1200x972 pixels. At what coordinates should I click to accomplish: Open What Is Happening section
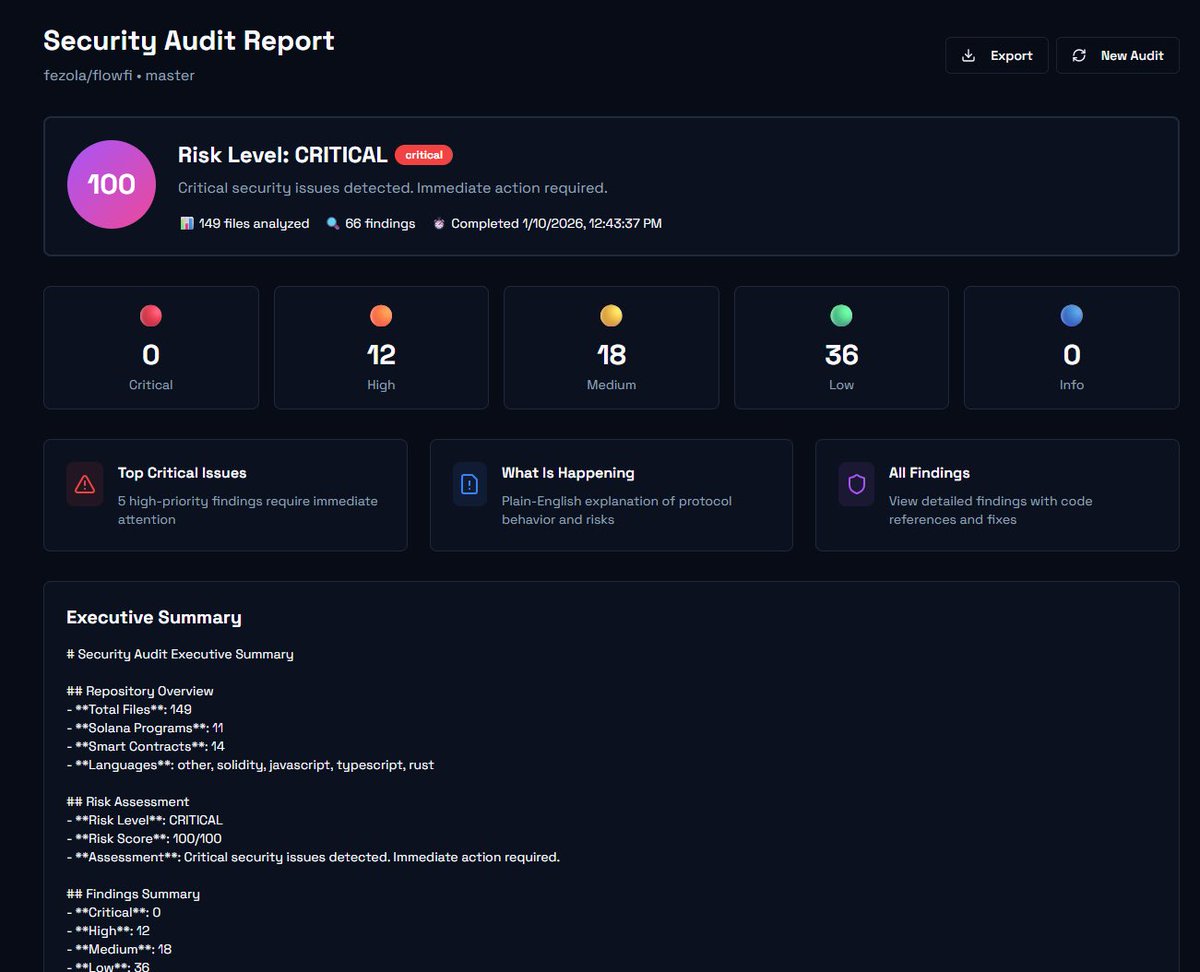click(611, 495)
